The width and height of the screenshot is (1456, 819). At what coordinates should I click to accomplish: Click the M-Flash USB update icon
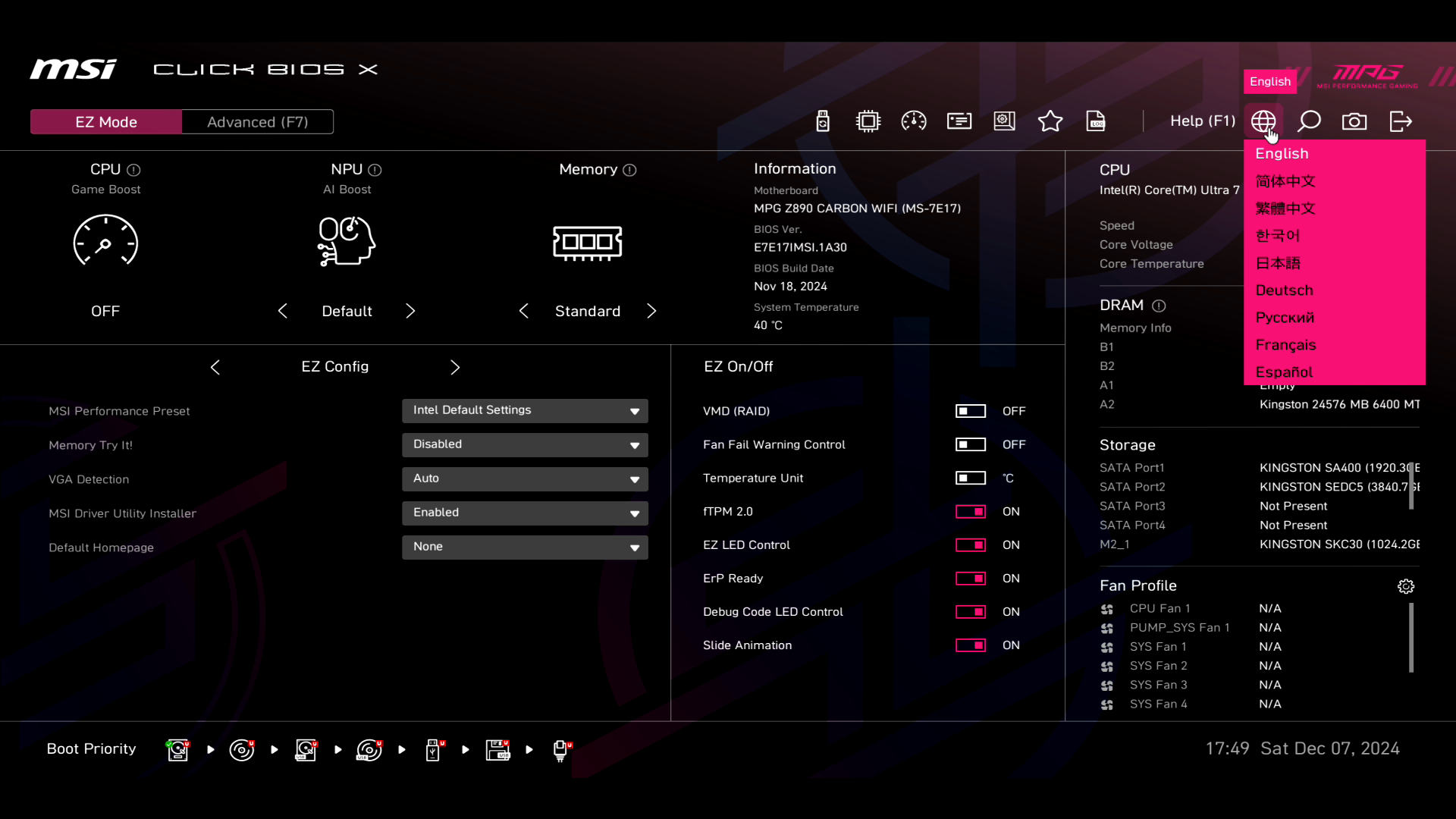pyautogui.click(x=823, y=121)
